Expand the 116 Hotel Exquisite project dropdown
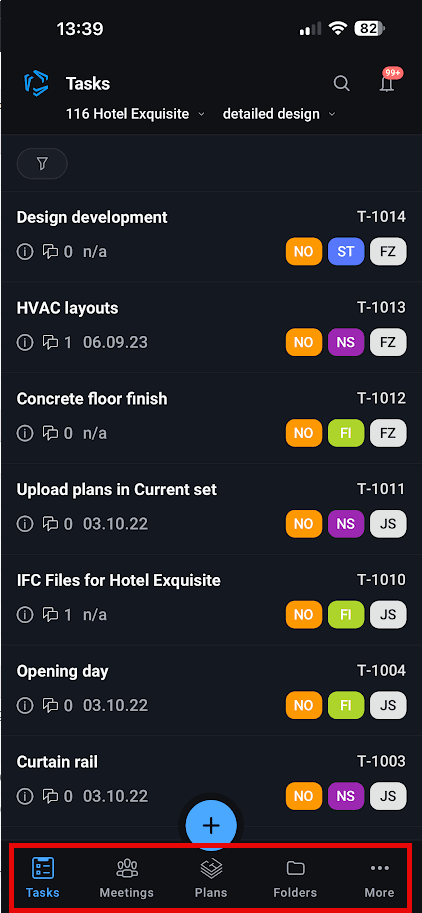This screenshot has width=422, height=913. (135, 114)
